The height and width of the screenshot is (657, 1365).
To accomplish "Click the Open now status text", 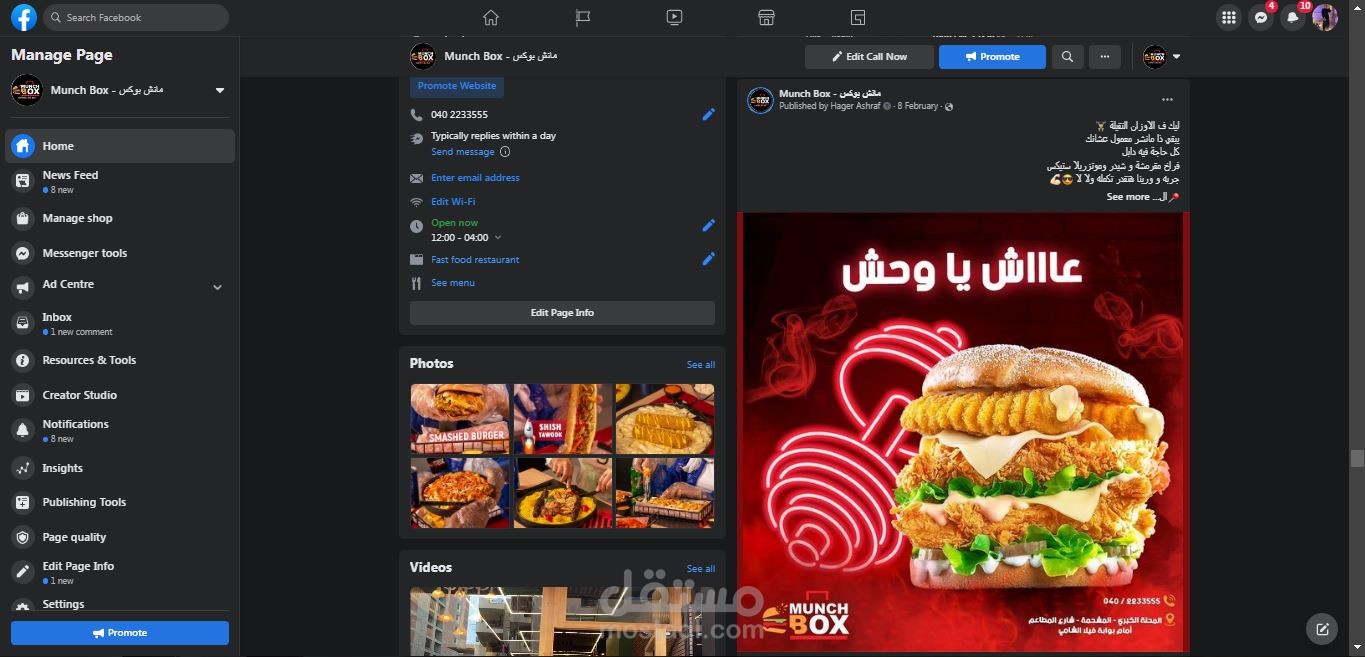I will click(x=454, y=223).
